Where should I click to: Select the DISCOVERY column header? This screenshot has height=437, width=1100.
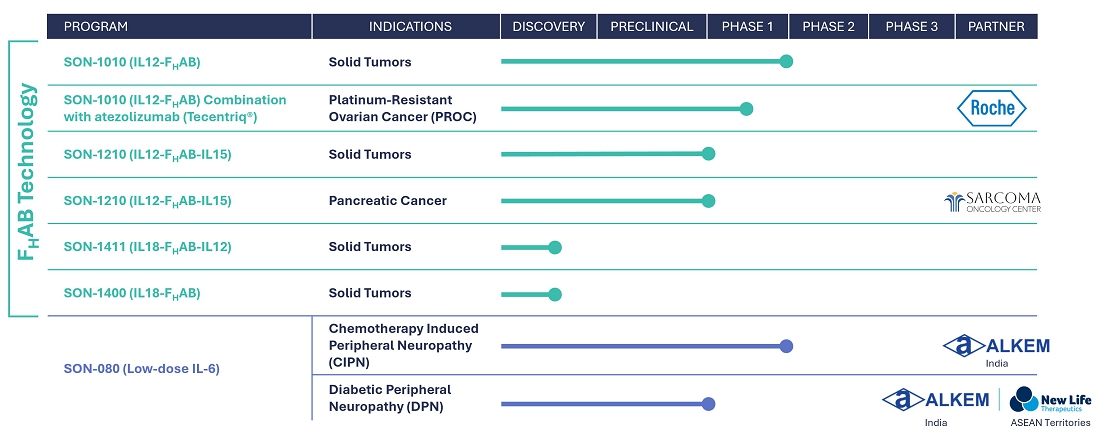[x=548, y=27]
